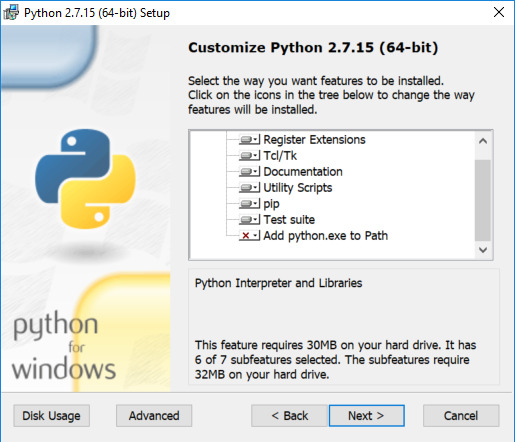Open red X dropdown for Add python.exe to Path
This screenshot has width=515, height=442.
tap(249, 235)
